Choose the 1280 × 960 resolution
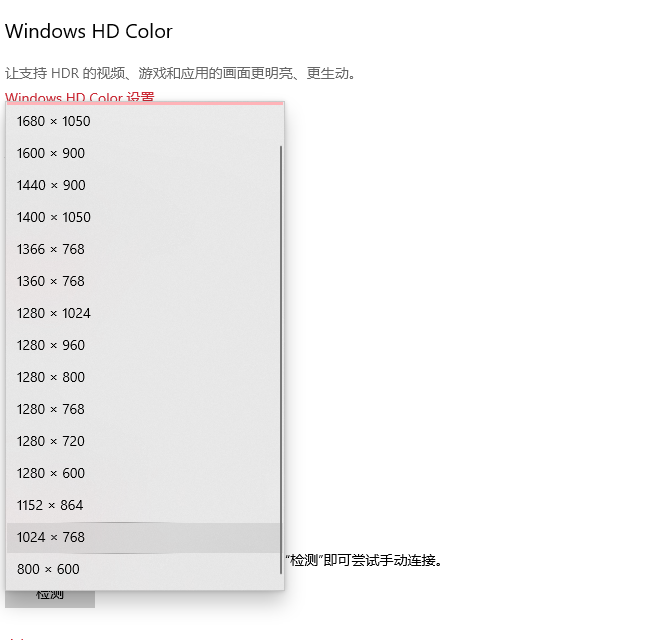Image resolution: width=661 pixels, height=640 pixels. point(143,346)
